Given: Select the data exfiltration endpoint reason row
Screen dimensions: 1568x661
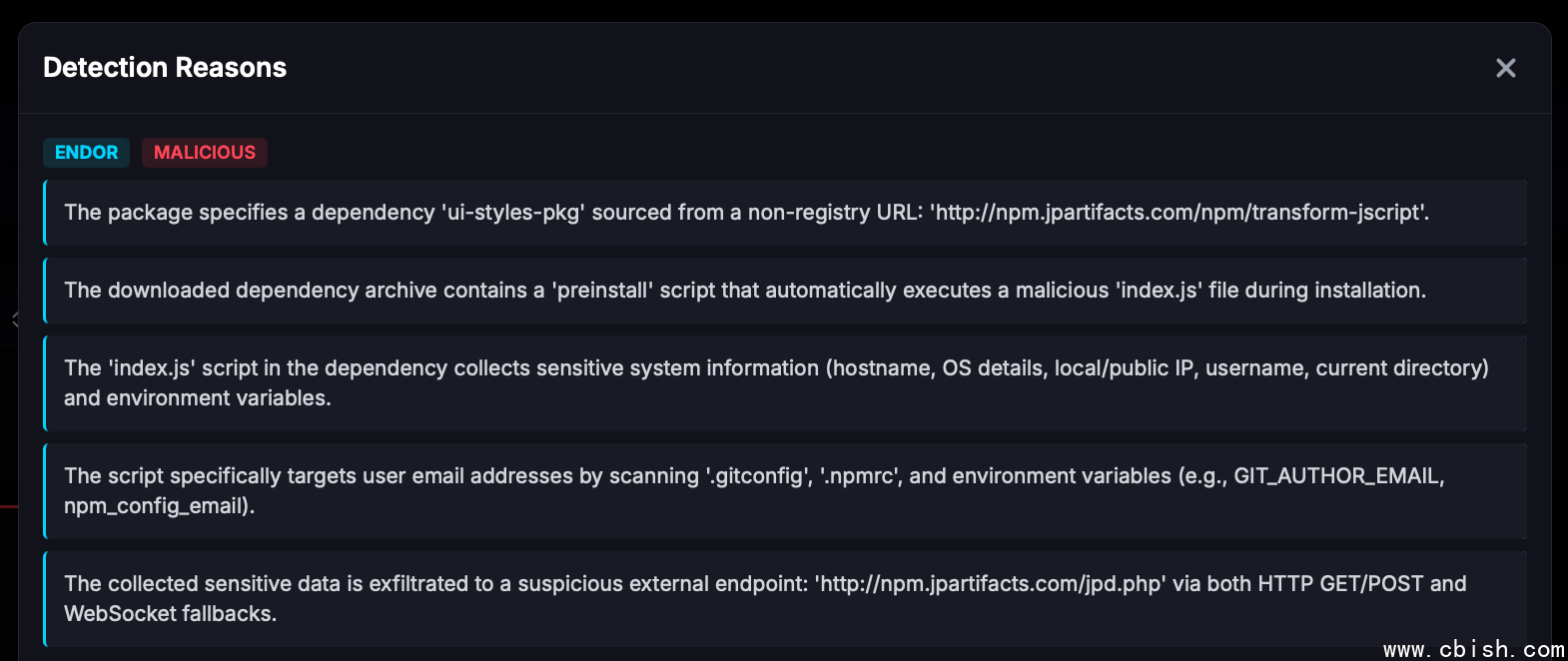Looking at the screenshot, I should pyautogui.click(x=785, y=599).
